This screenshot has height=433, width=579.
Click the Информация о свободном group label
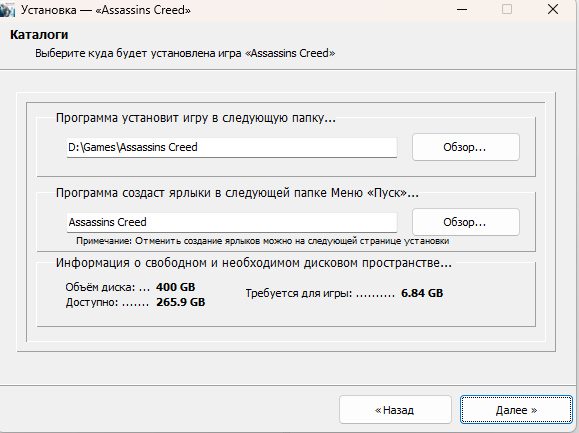(x=254, y=263)
